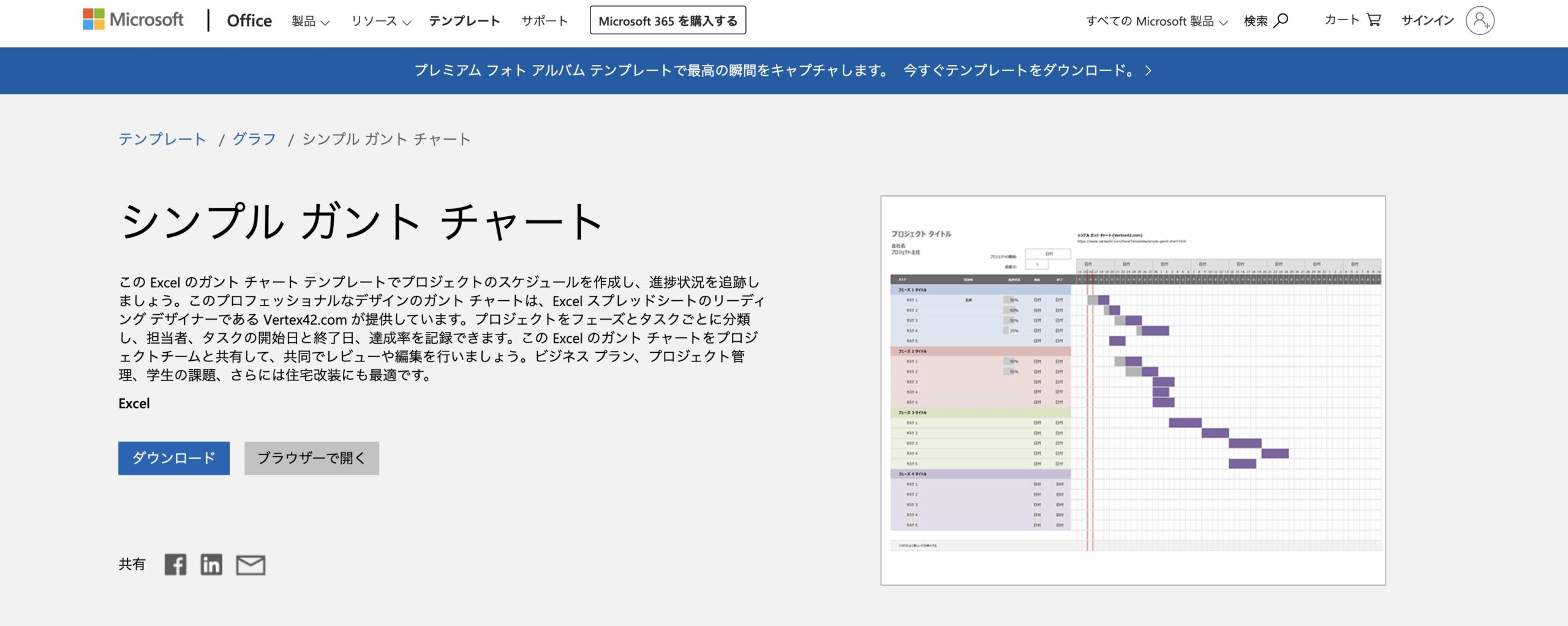The width and height of the screenshot is (1568, 626).
Task: Click the banner's right chevron arrow
Action: click(x=1148, y=70)
